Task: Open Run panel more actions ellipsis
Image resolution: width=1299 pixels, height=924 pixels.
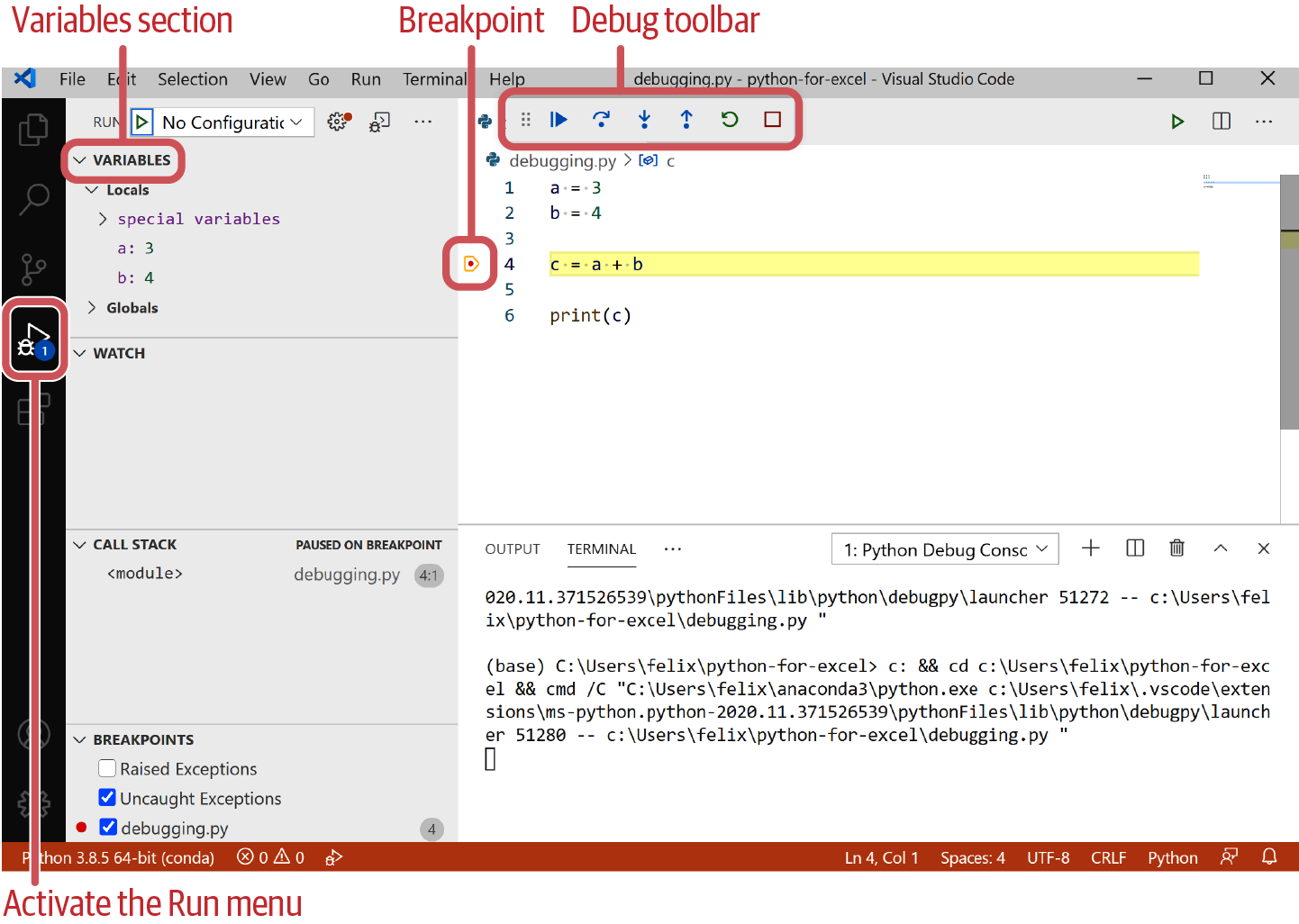Action: pyautogui.click(x=422, y=122)
